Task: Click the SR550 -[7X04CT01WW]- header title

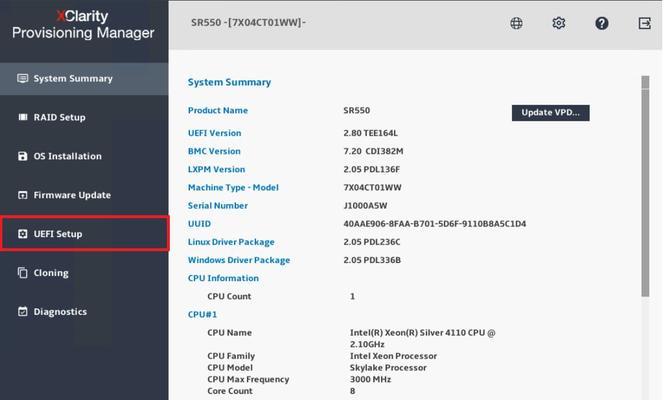Action: coord(248,22)
